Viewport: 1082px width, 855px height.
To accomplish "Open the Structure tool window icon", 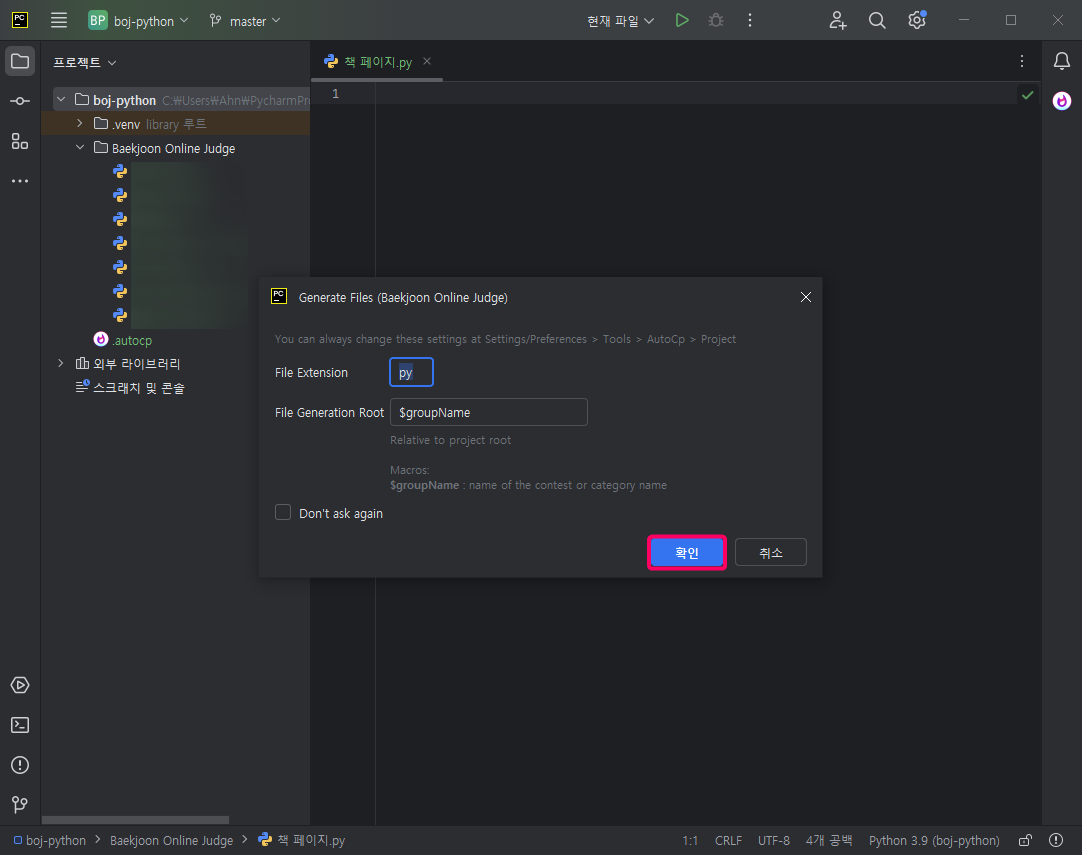I will (20, 141).
